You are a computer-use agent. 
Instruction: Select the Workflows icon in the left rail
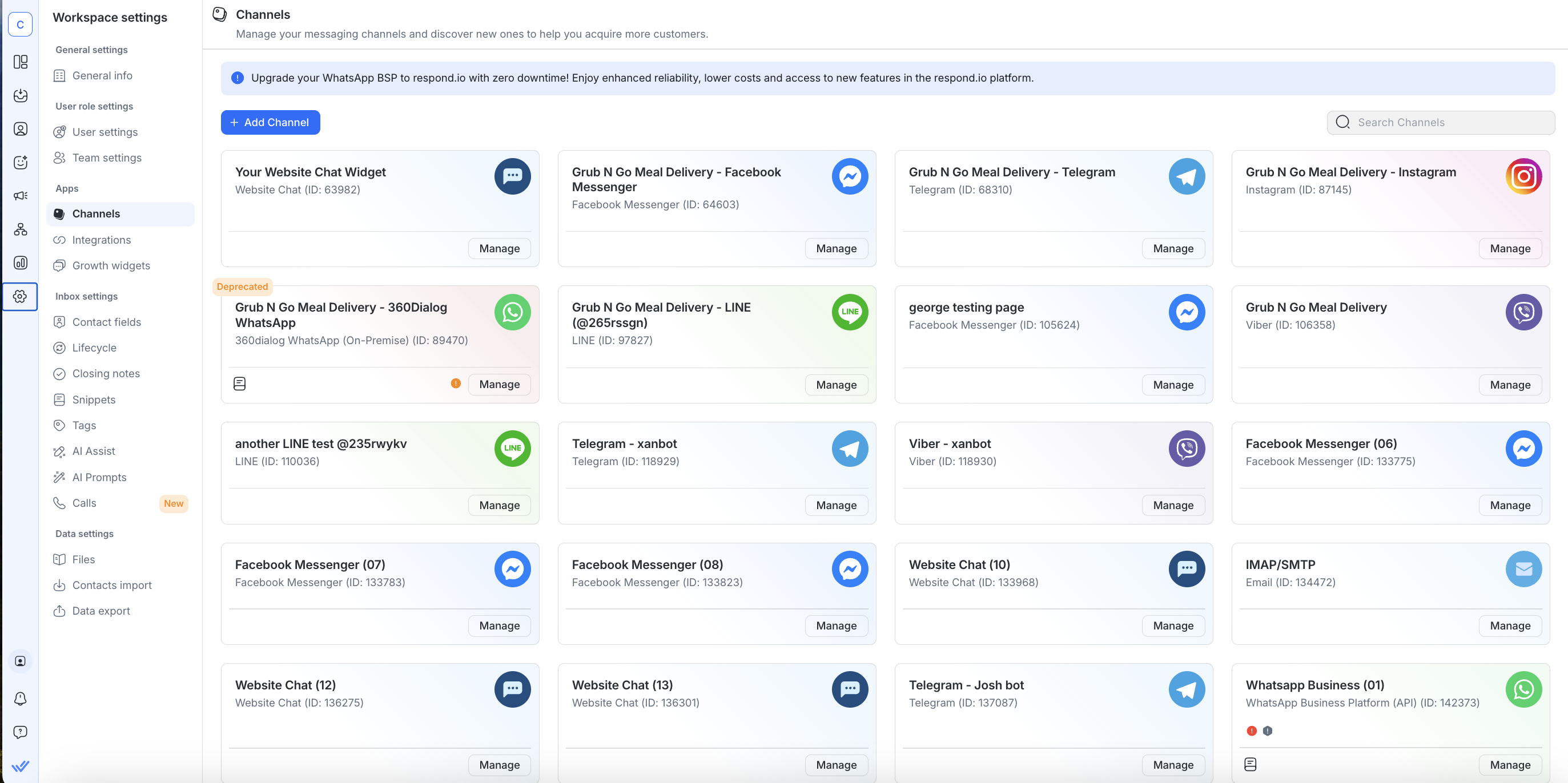click(20, 229)
